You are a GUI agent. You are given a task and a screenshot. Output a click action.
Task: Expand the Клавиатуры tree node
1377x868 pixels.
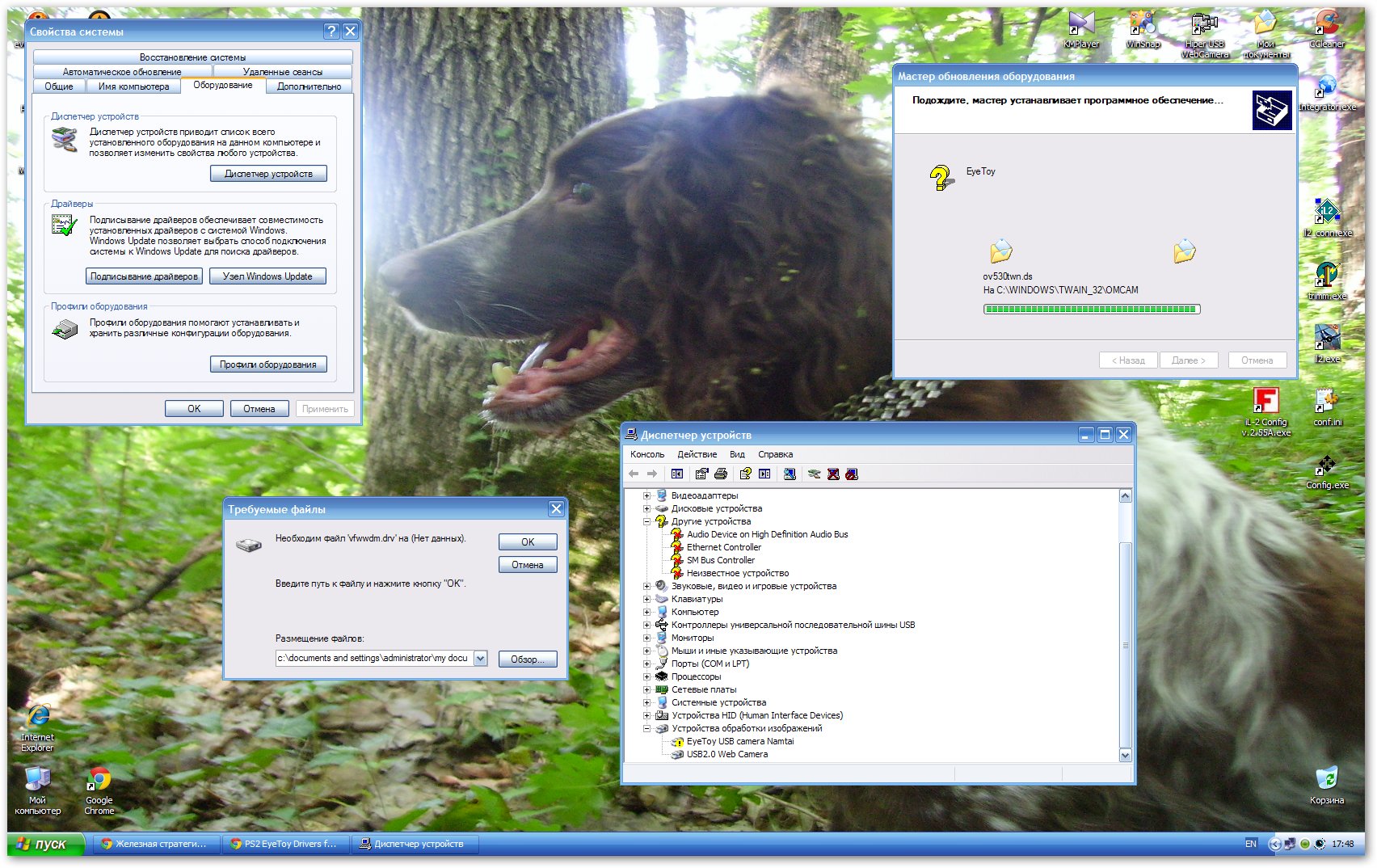[x=646, y=600]
